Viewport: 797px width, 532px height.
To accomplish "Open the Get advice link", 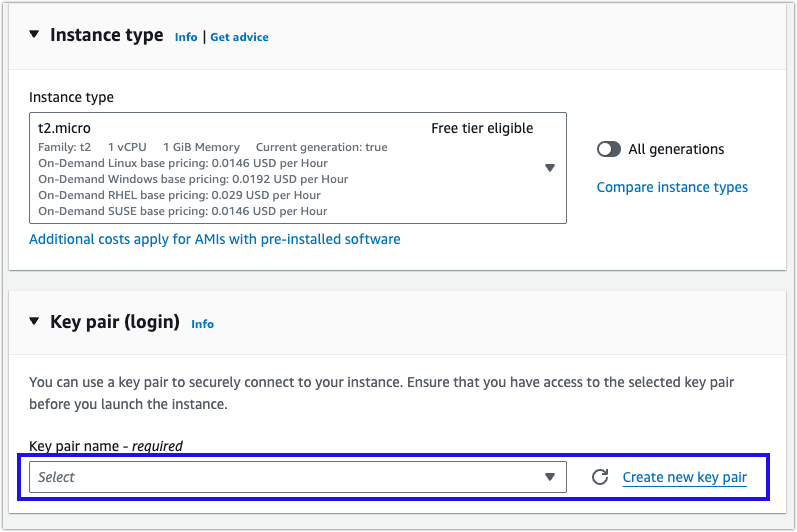I will (x=239, y=37).
